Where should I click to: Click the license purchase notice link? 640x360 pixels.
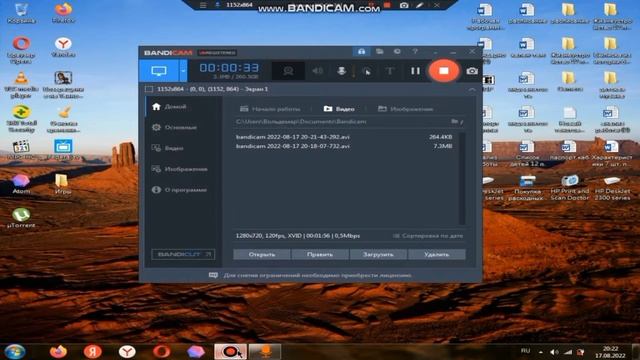[x=317, y=276]
